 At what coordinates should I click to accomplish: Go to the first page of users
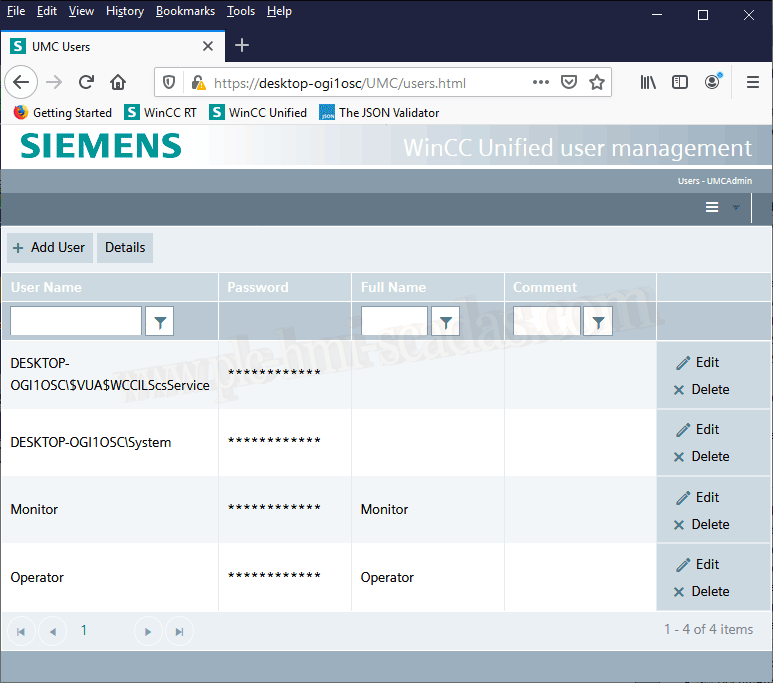pos(20,631)
